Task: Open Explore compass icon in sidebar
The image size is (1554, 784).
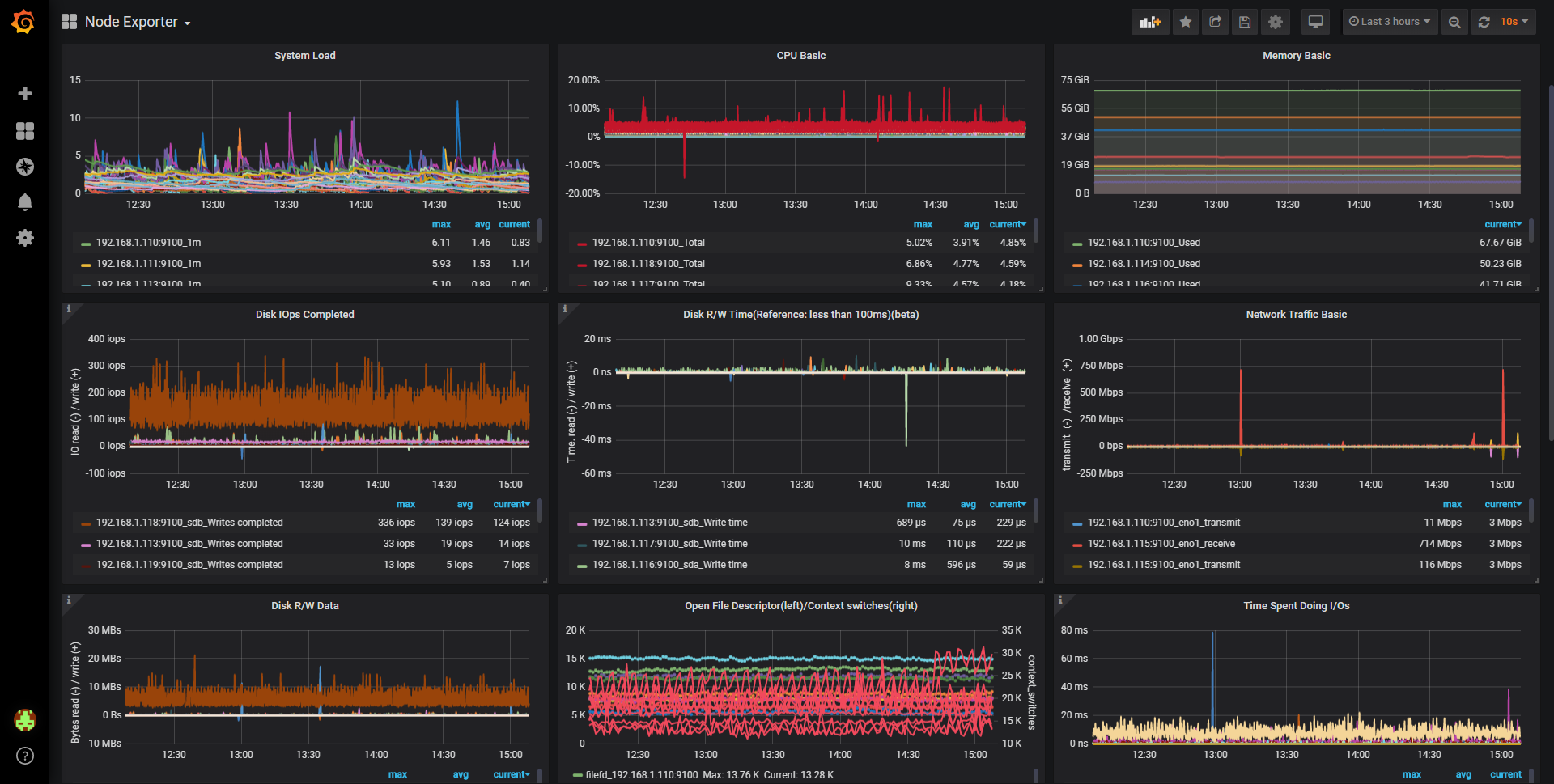Action: click(x=25, y=167)
